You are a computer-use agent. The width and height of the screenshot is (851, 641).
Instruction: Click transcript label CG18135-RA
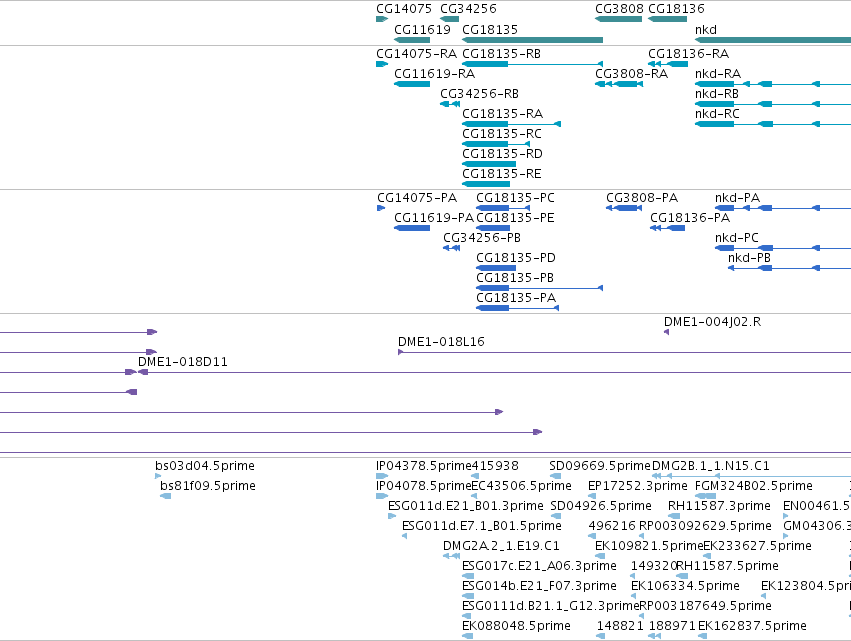pyautogui.click(x=503, y=114)
